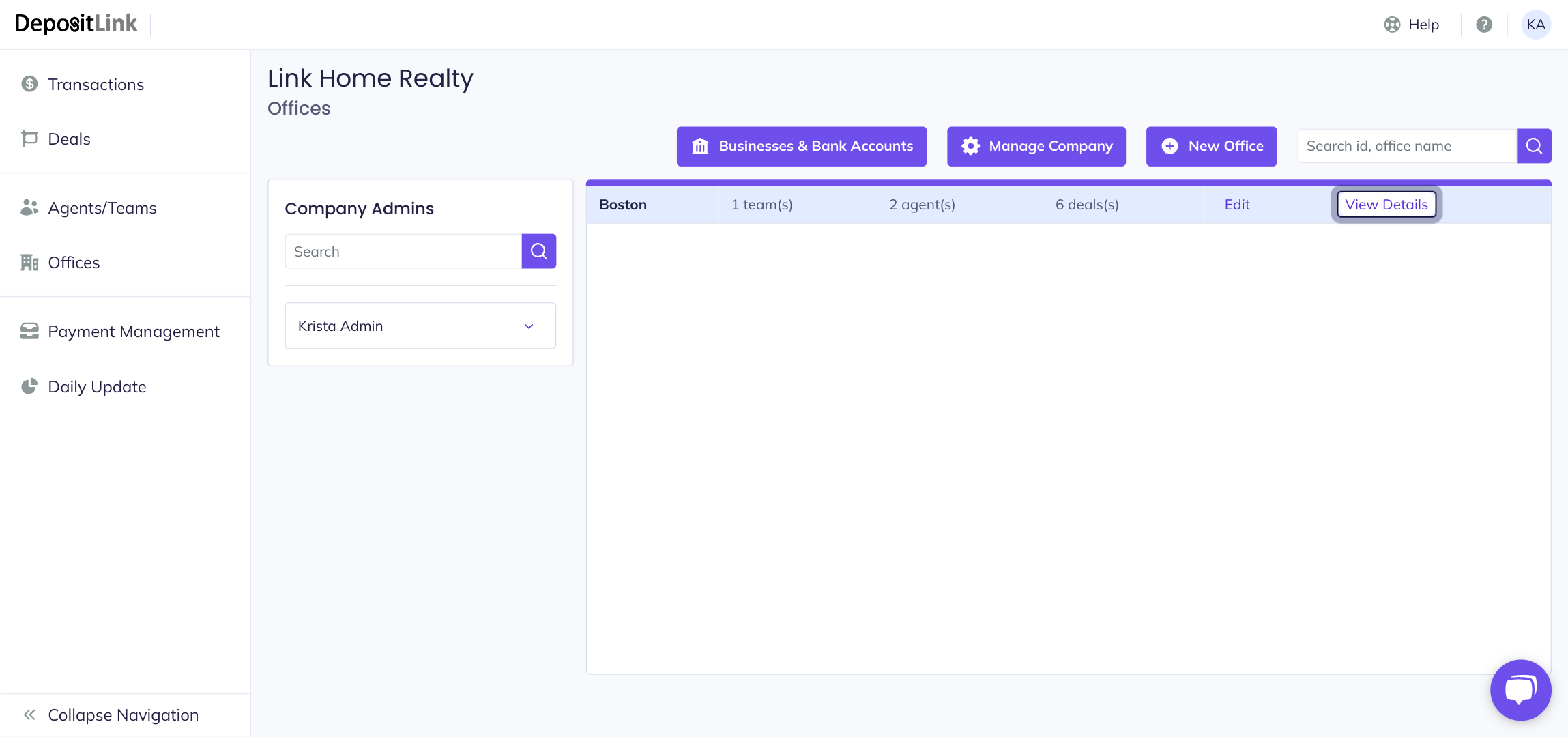The height and width of the screenshot is (737, 1568).
Task: Click the office name search field
Action: (1406, 146)
